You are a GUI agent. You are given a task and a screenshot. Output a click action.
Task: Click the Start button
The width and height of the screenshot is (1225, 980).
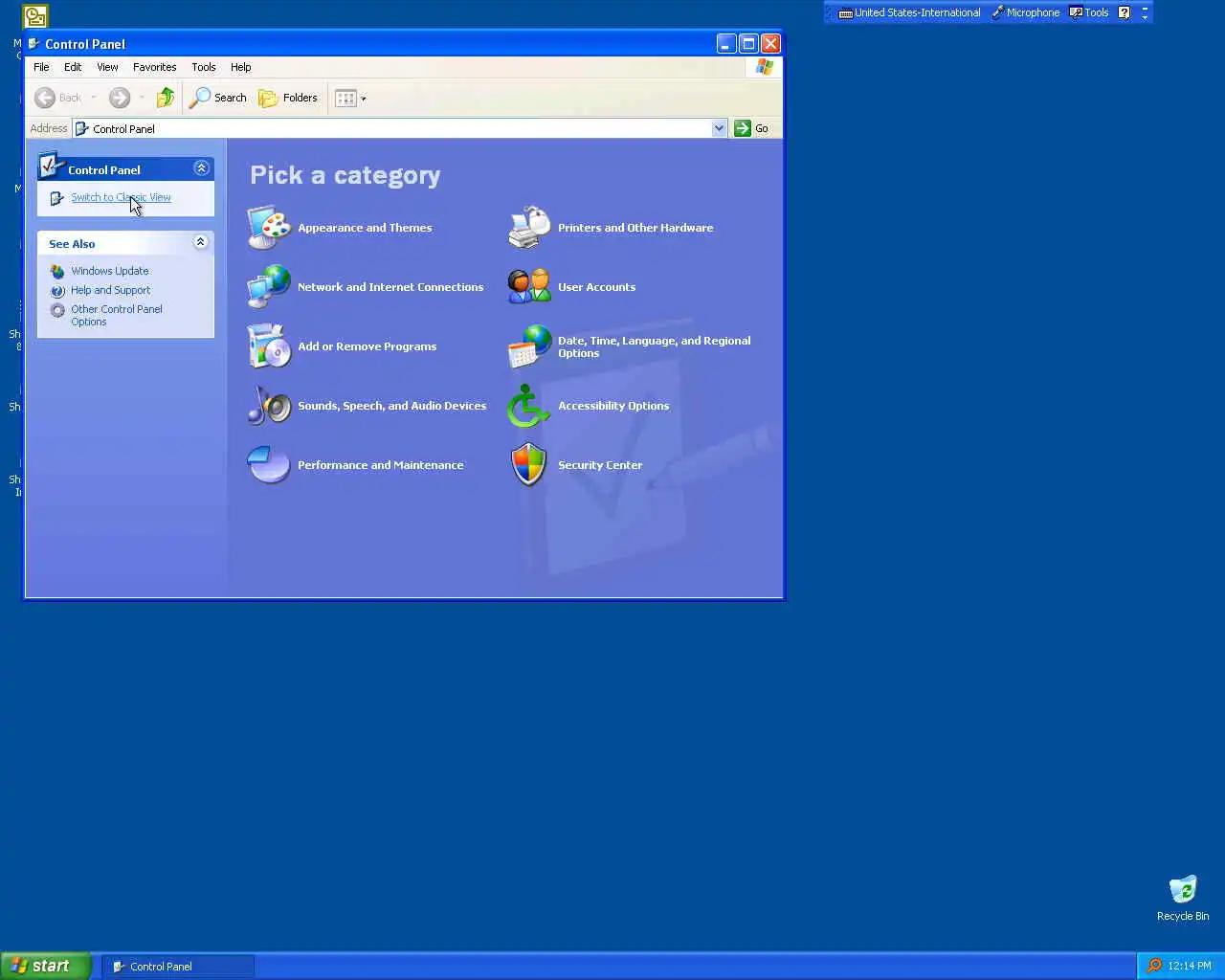coord(46,966)
